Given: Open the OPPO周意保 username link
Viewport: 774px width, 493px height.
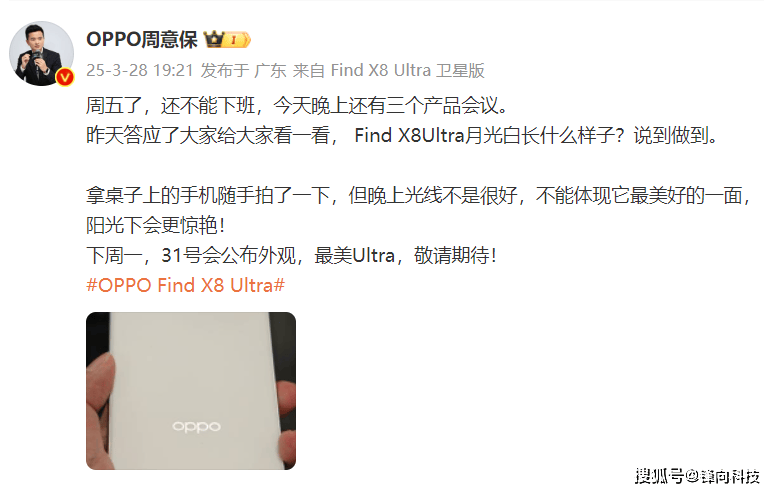Looking at the screenshot, I should [142, 39].
